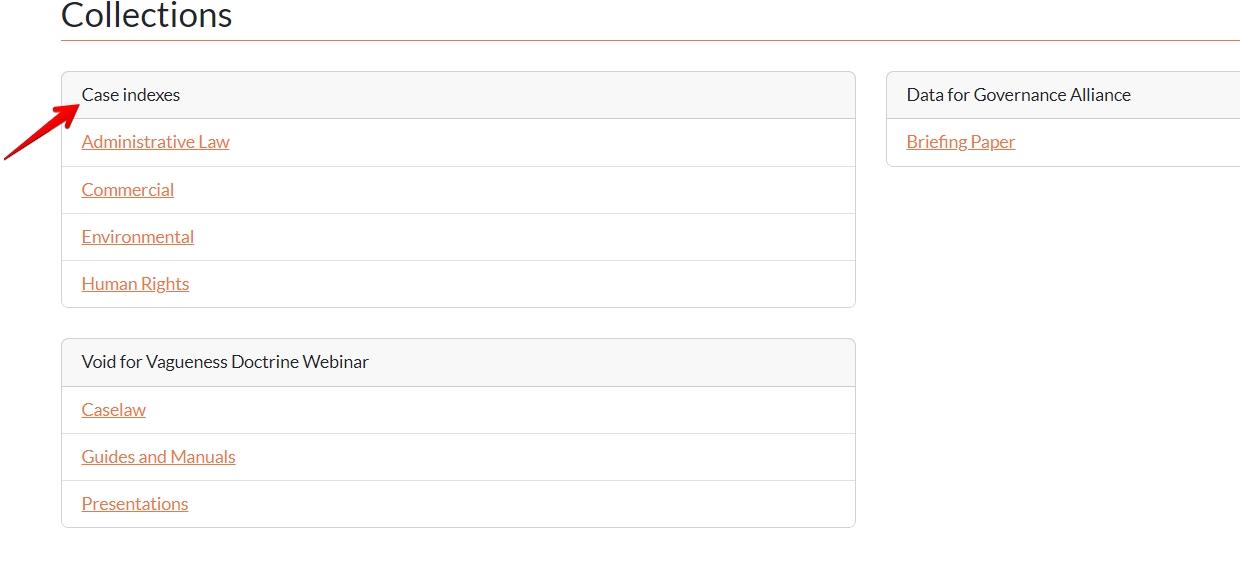
Task: Click the Data for Governance Alliance header
Action: 1018,95
